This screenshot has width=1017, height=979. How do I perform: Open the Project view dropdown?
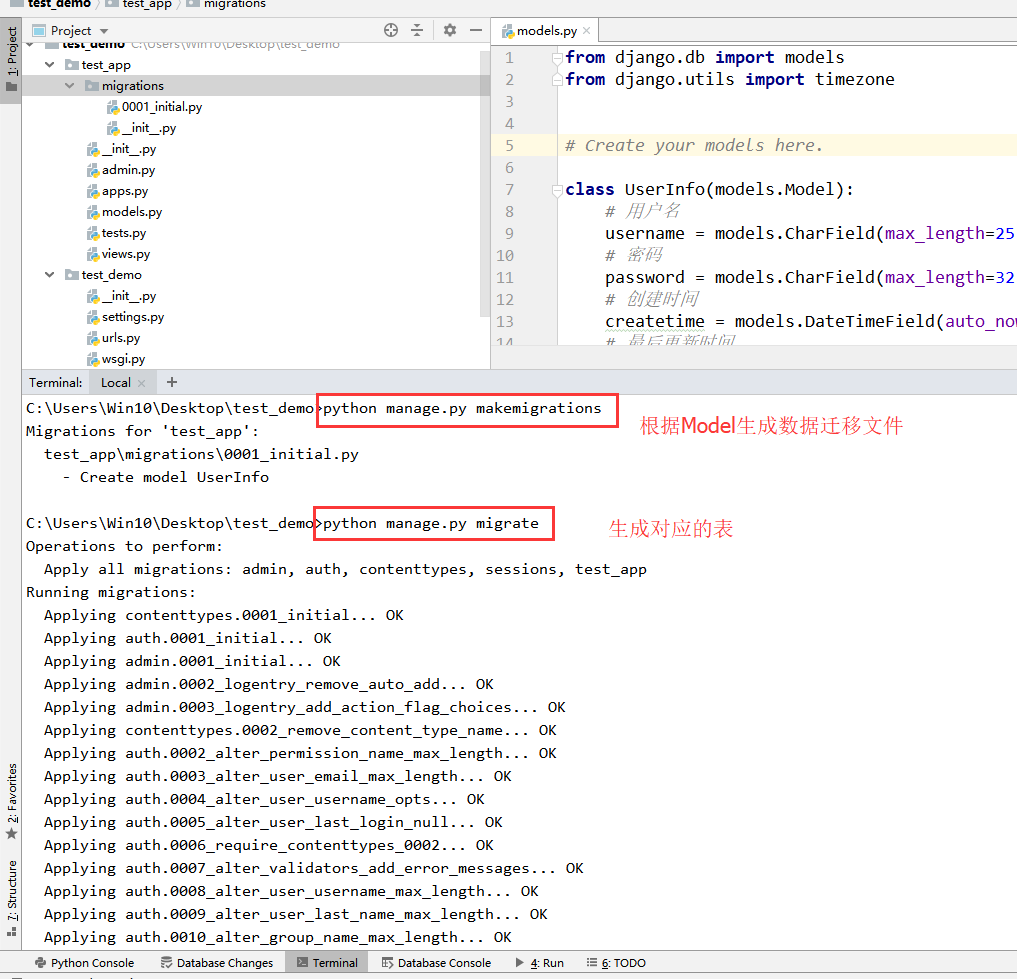pos(104,31)
